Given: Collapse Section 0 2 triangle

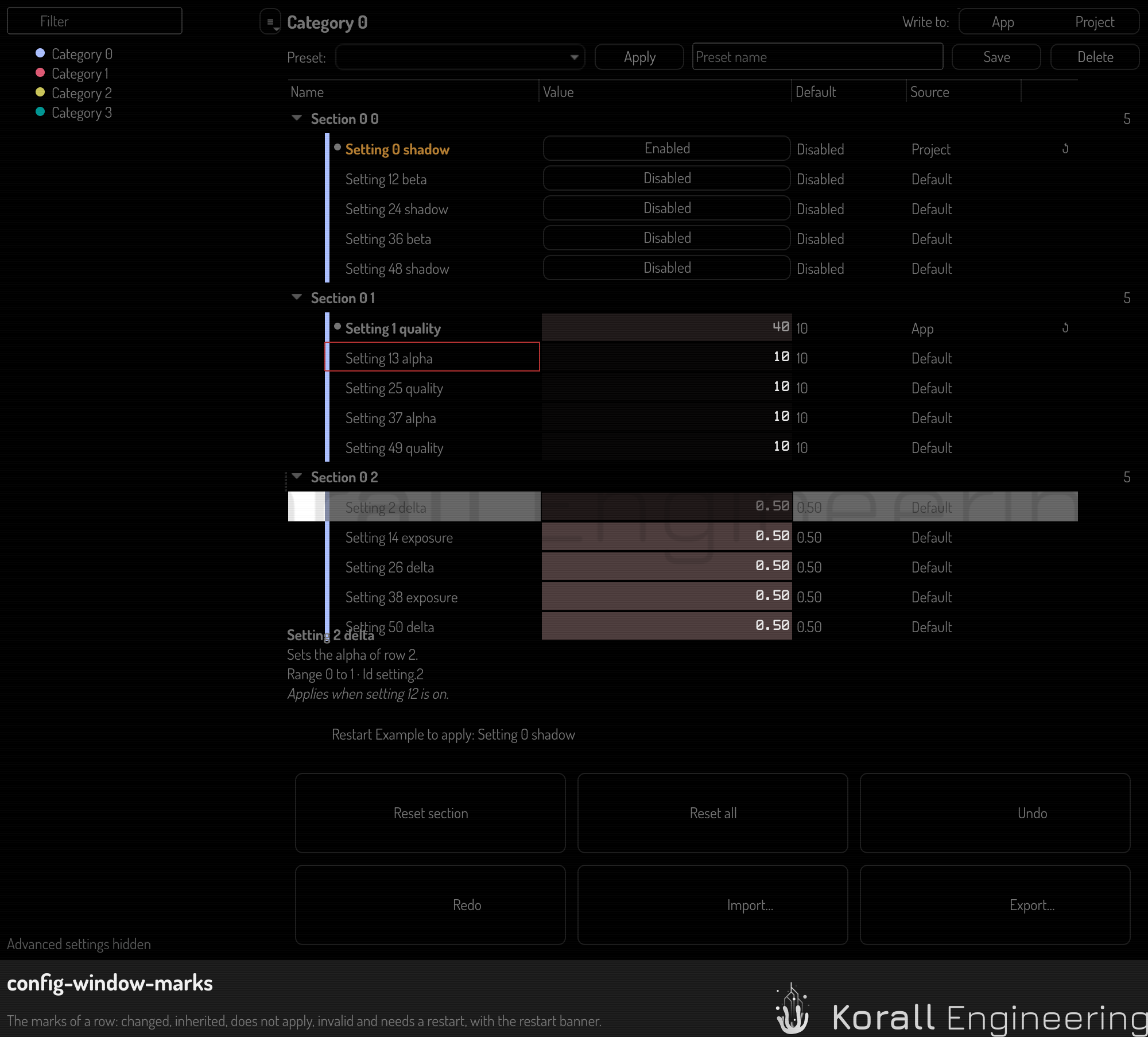Looking at the screenshot, I should pyautogui.click(x=297, y=477).
